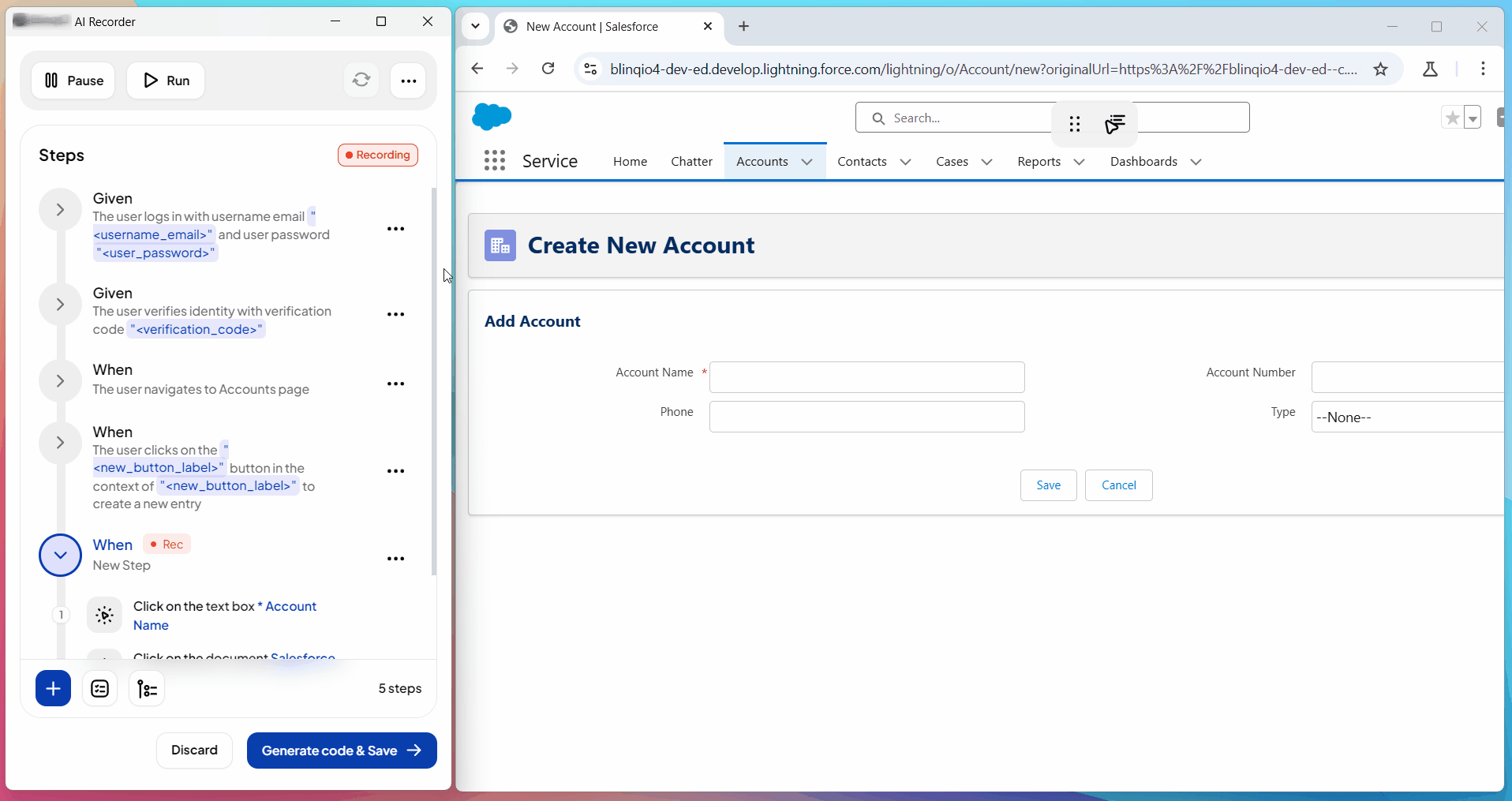Open the step tree icon in recorder footer
The width and height of the screenshot is (1512, 801).
coord(147,689)
